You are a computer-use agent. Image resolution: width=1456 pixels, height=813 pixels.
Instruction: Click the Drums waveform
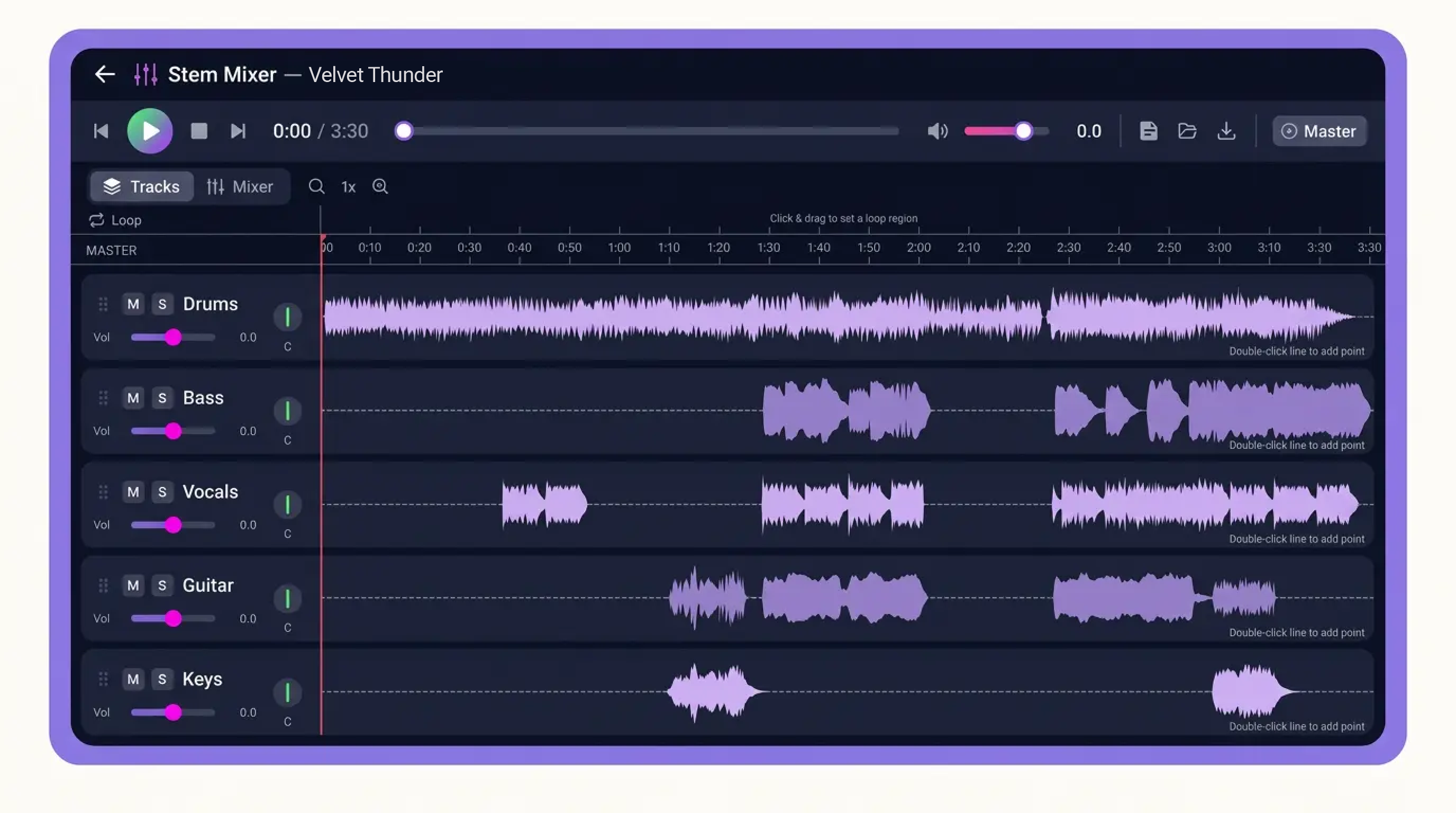click(839, 317)
